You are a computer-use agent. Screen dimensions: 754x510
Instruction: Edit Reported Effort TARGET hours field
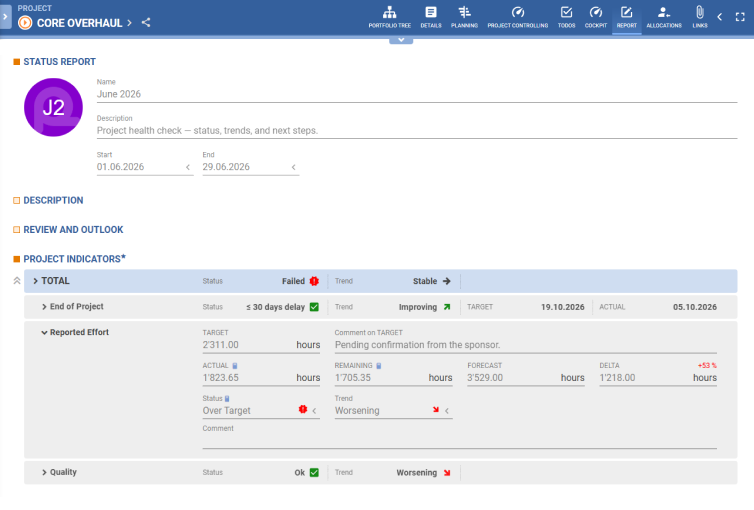coord(261,345)
